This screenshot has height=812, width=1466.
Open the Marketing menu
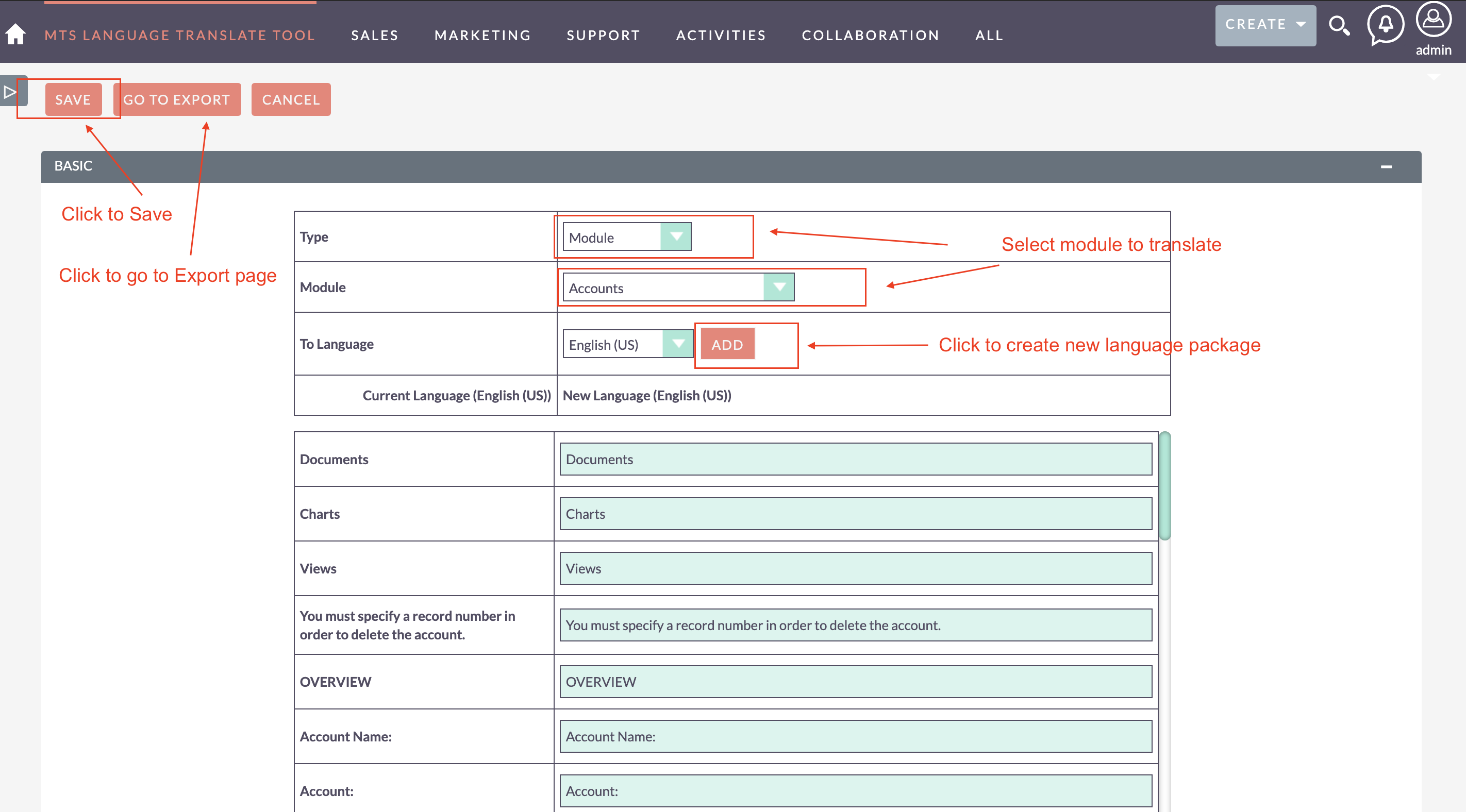[x=482, y=35]
